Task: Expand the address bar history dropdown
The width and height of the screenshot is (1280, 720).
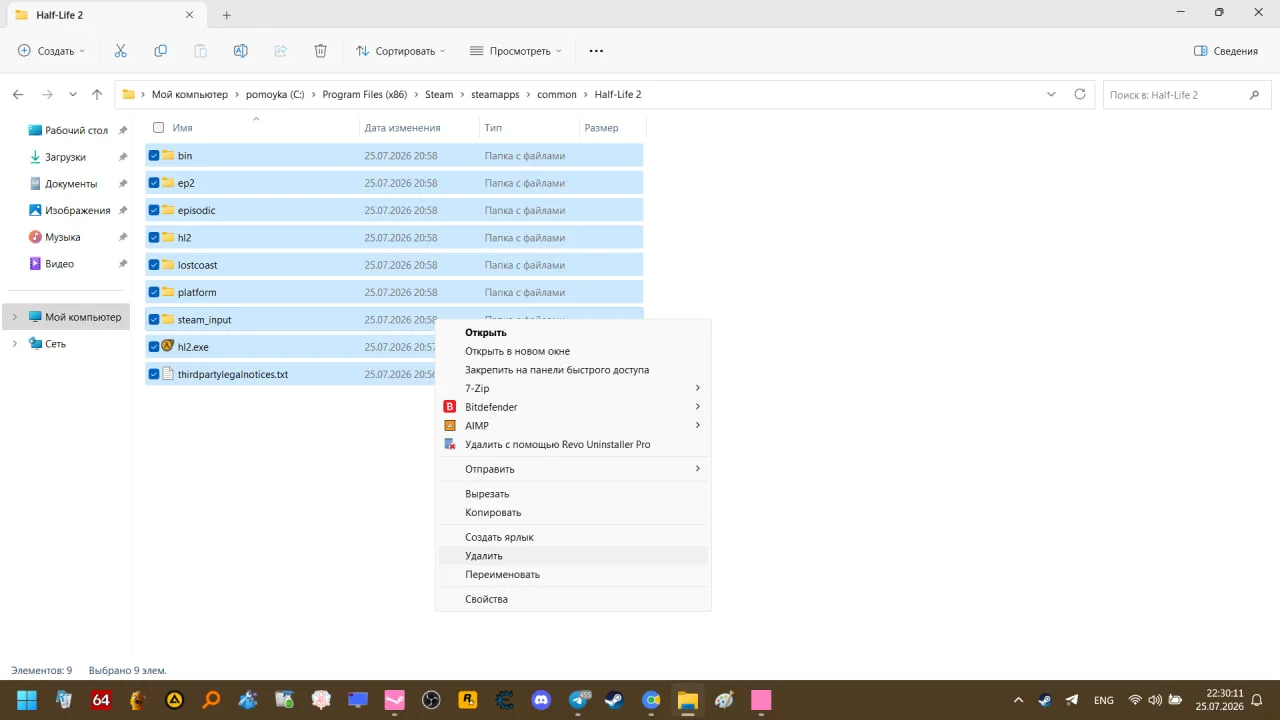Action: [x=1051, y=94]
